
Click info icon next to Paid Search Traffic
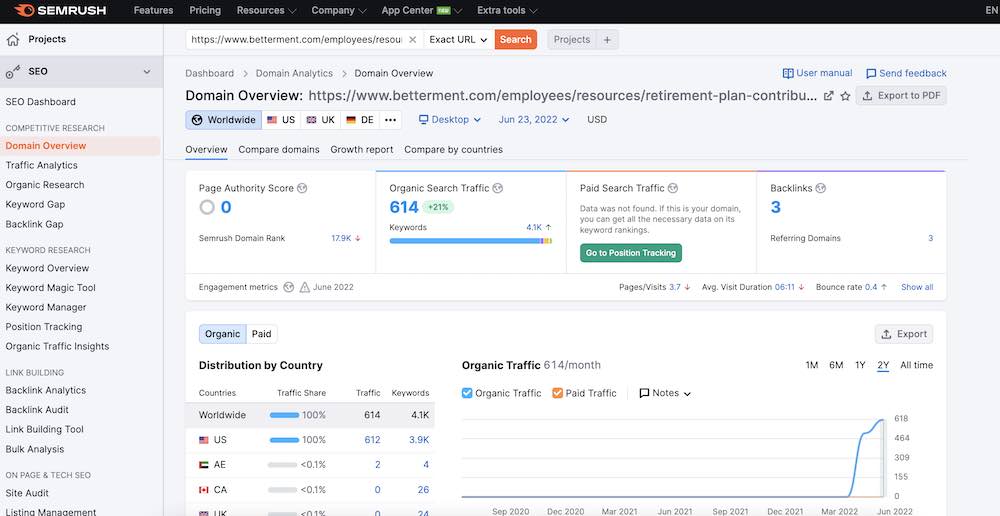(x=673, y=188)
